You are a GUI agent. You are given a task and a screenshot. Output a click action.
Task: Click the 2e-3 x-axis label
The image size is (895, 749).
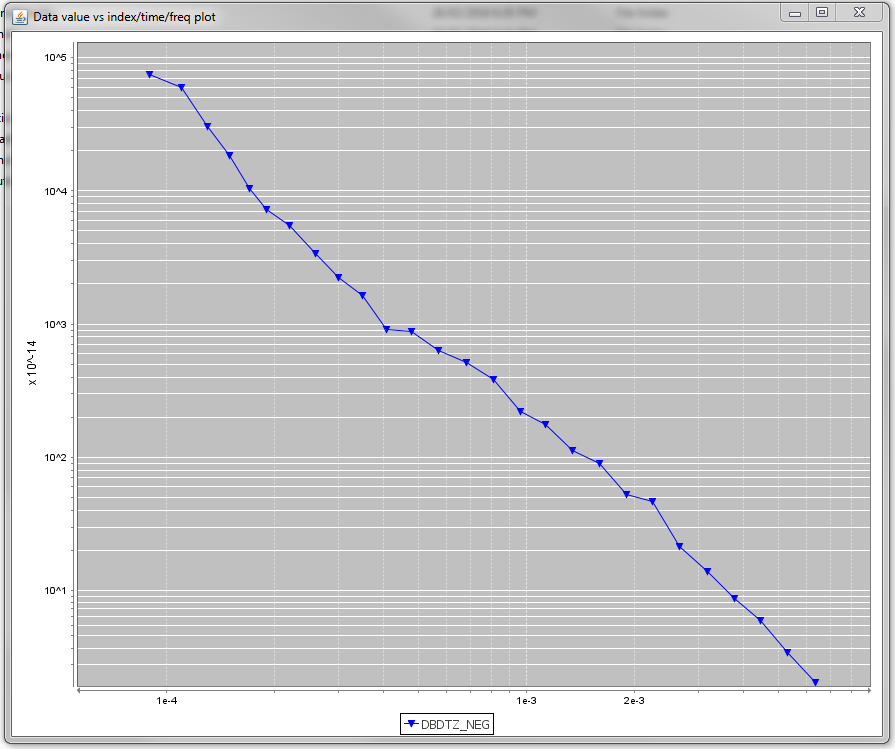tap(634, 701)
